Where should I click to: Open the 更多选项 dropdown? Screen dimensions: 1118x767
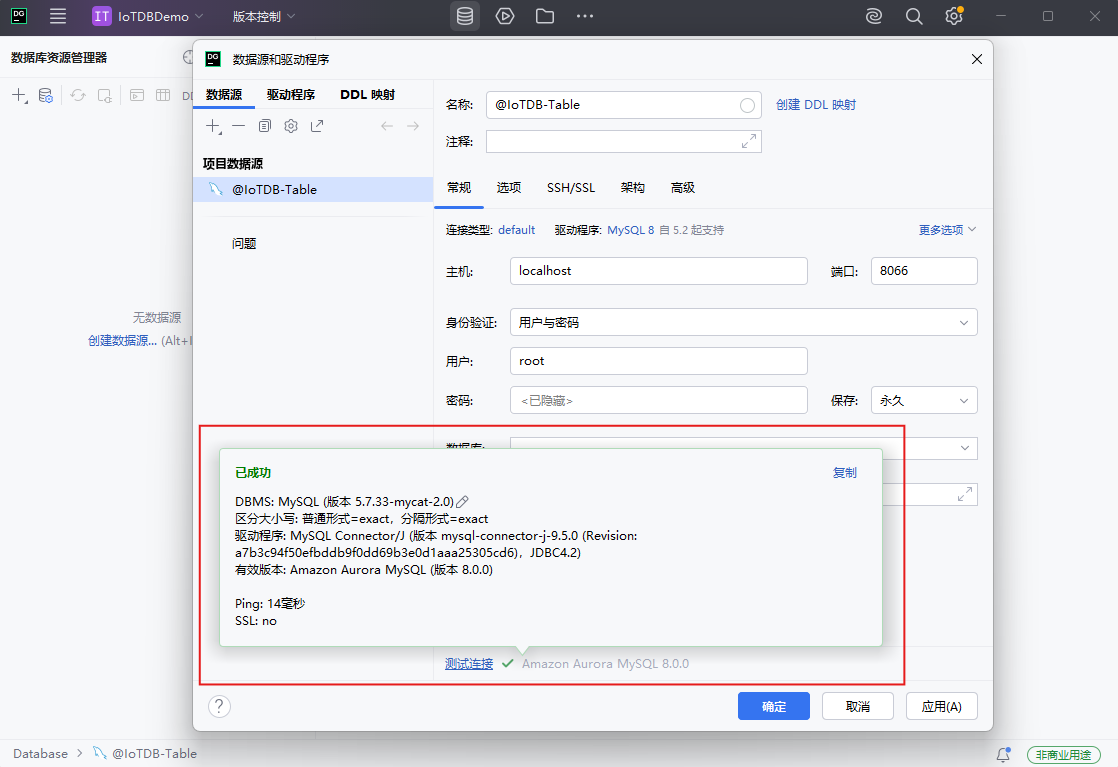[x=943, y=229]
